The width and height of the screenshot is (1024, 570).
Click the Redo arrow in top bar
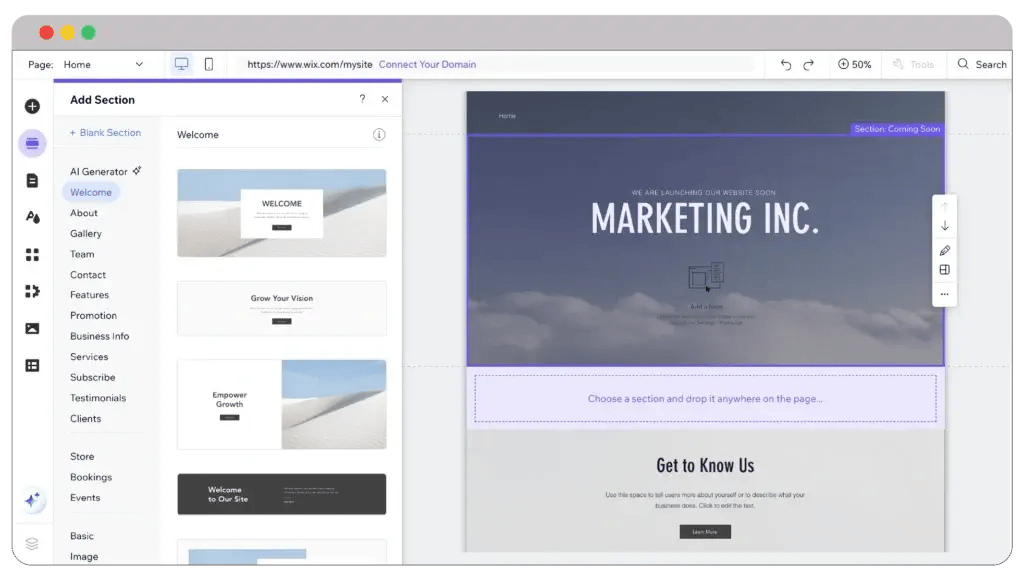point(809,64)
